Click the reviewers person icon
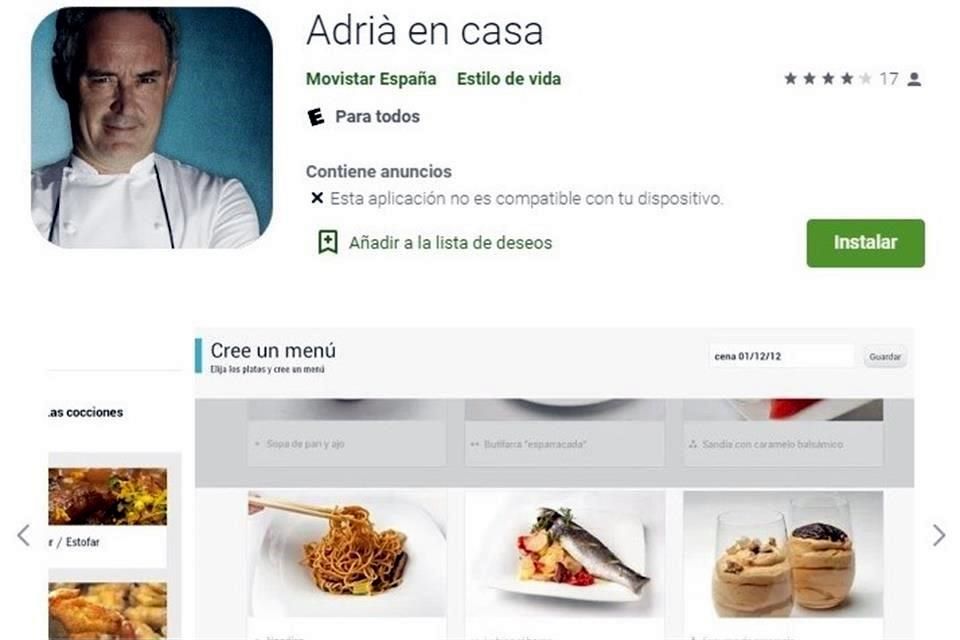The width and height of the screenshot is (960, 640). 914,79
